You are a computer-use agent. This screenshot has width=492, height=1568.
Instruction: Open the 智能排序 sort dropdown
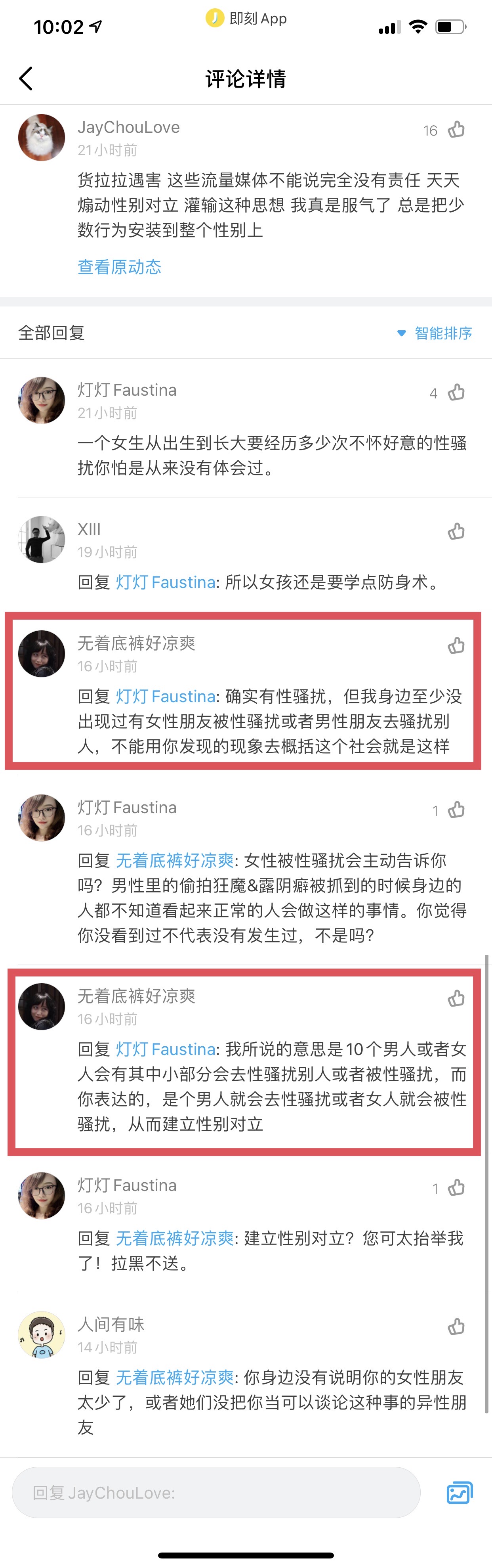[435, 333]
